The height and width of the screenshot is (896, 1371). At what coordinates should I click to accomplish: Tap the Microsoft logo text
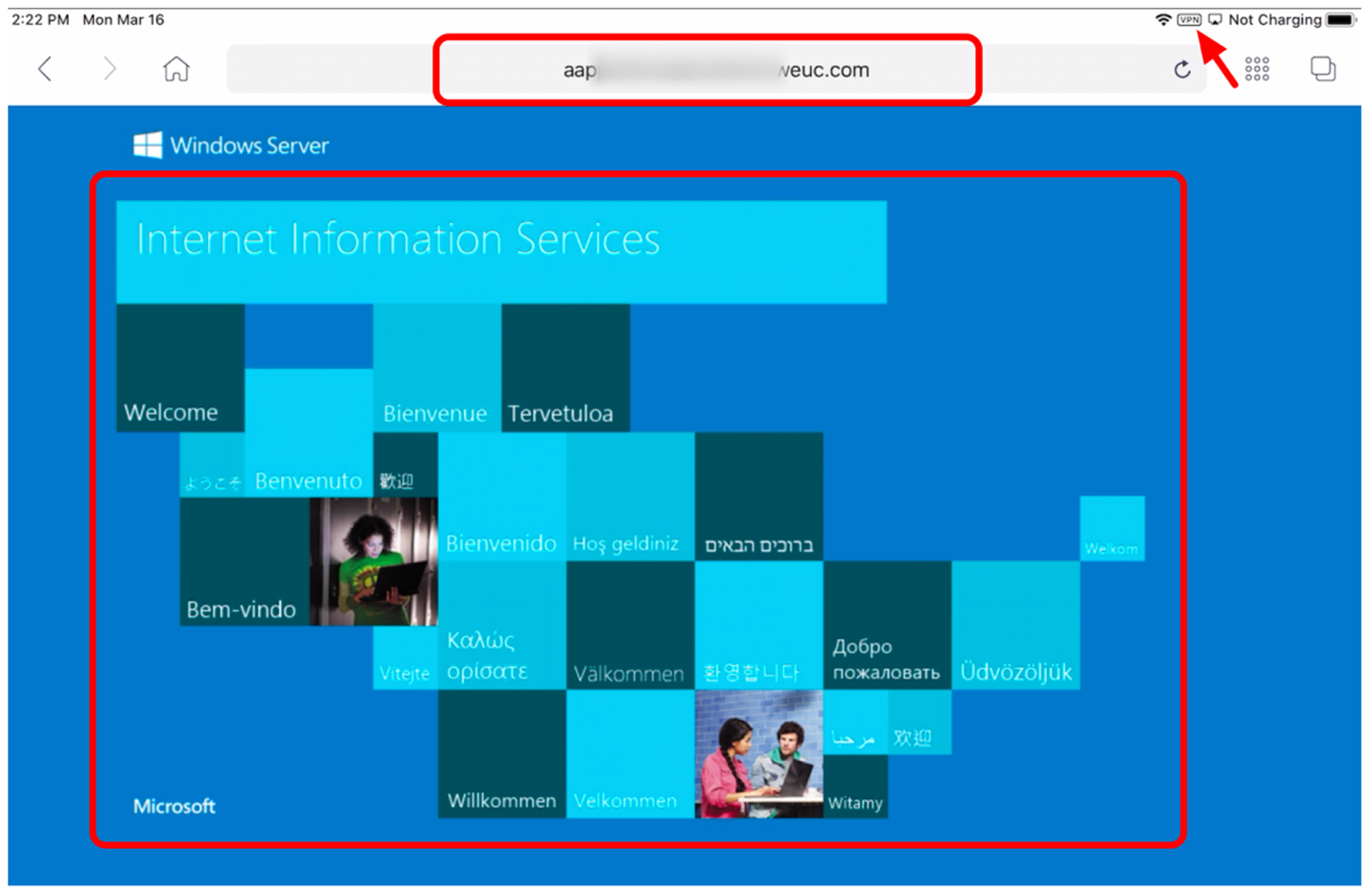(174, 806)
